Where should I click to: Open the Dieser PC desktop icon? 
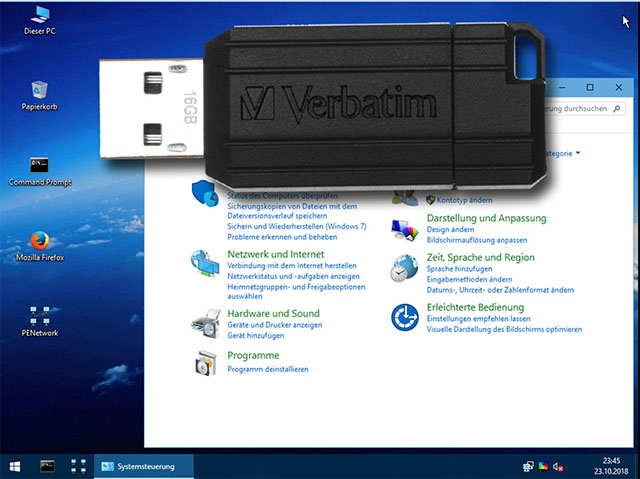tap(40, 20)
